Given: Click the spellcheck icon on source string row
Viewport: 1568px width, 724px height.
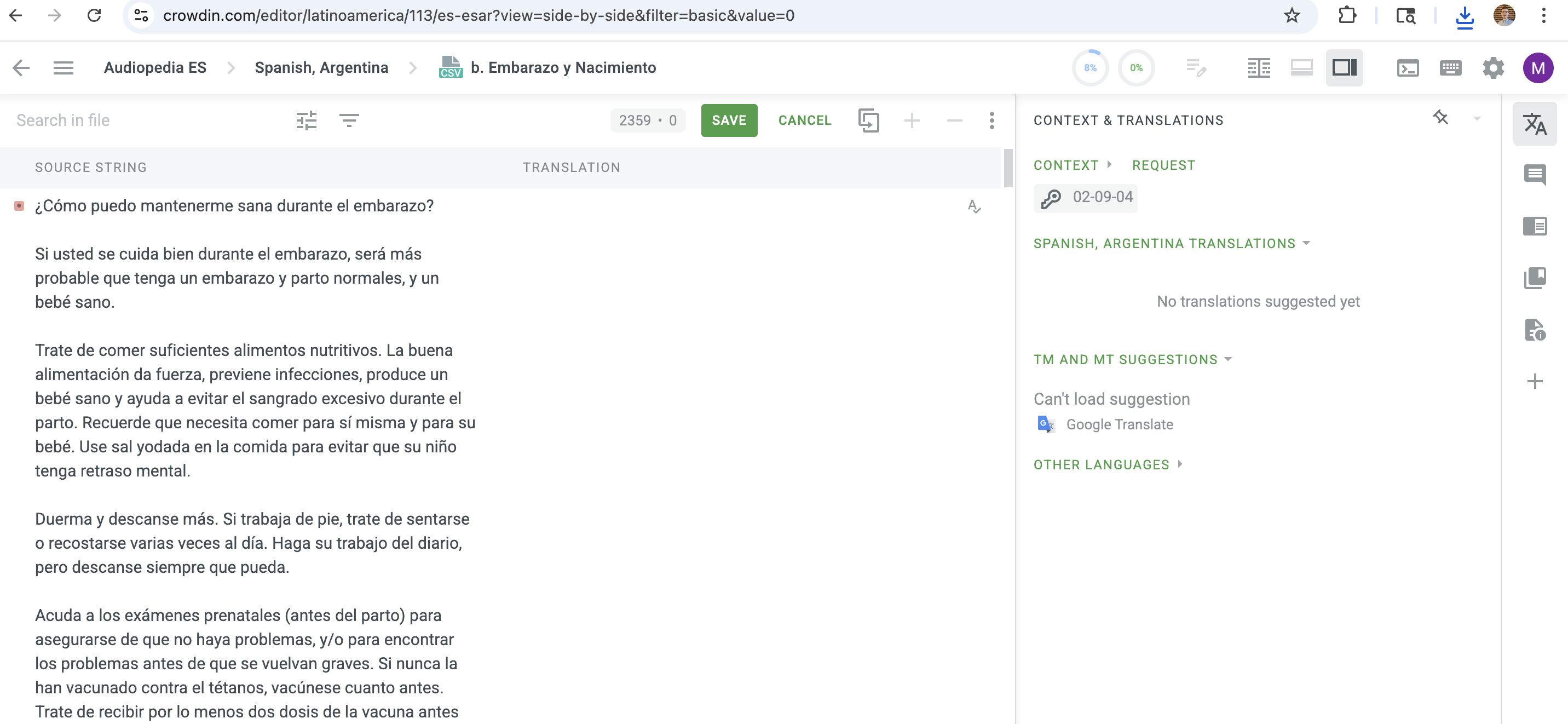Looking at the screenshot, I should tap(974, 206).
